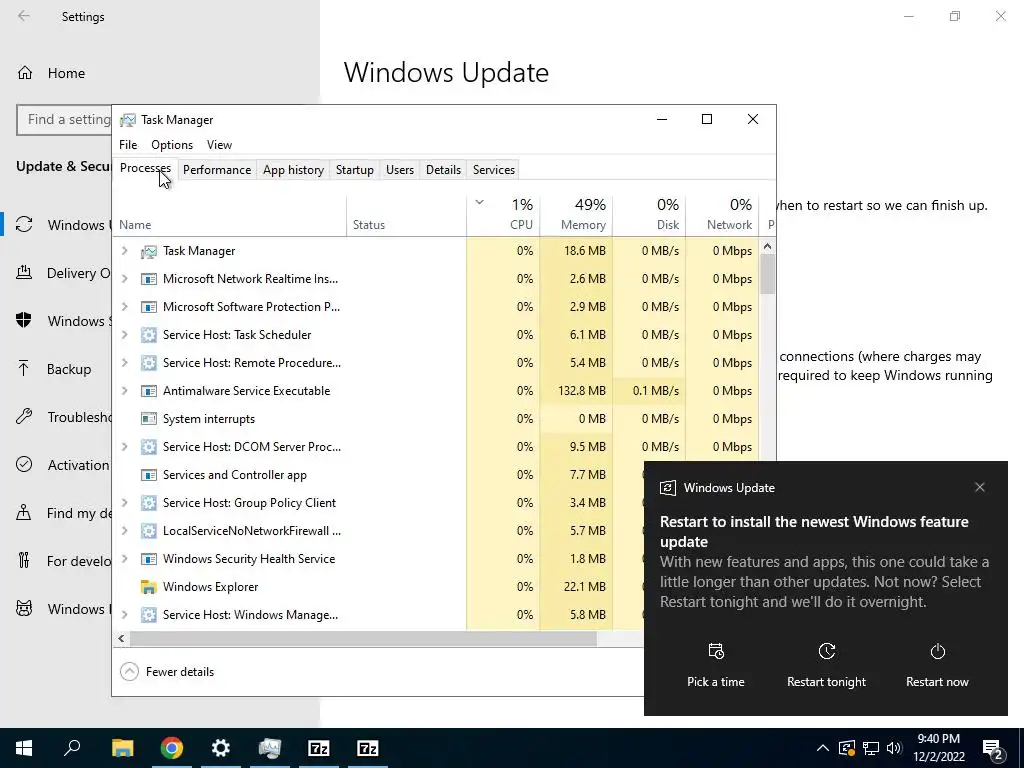Click Restart now button label

click(937, 682)
